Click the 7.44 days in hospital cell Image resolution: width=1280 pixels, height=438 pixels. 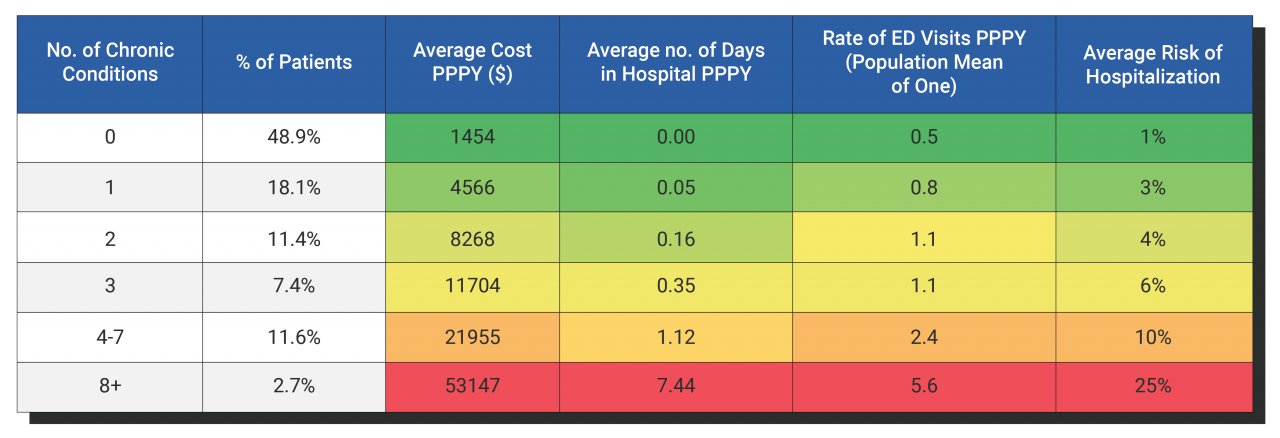click(x=676, y=387)
